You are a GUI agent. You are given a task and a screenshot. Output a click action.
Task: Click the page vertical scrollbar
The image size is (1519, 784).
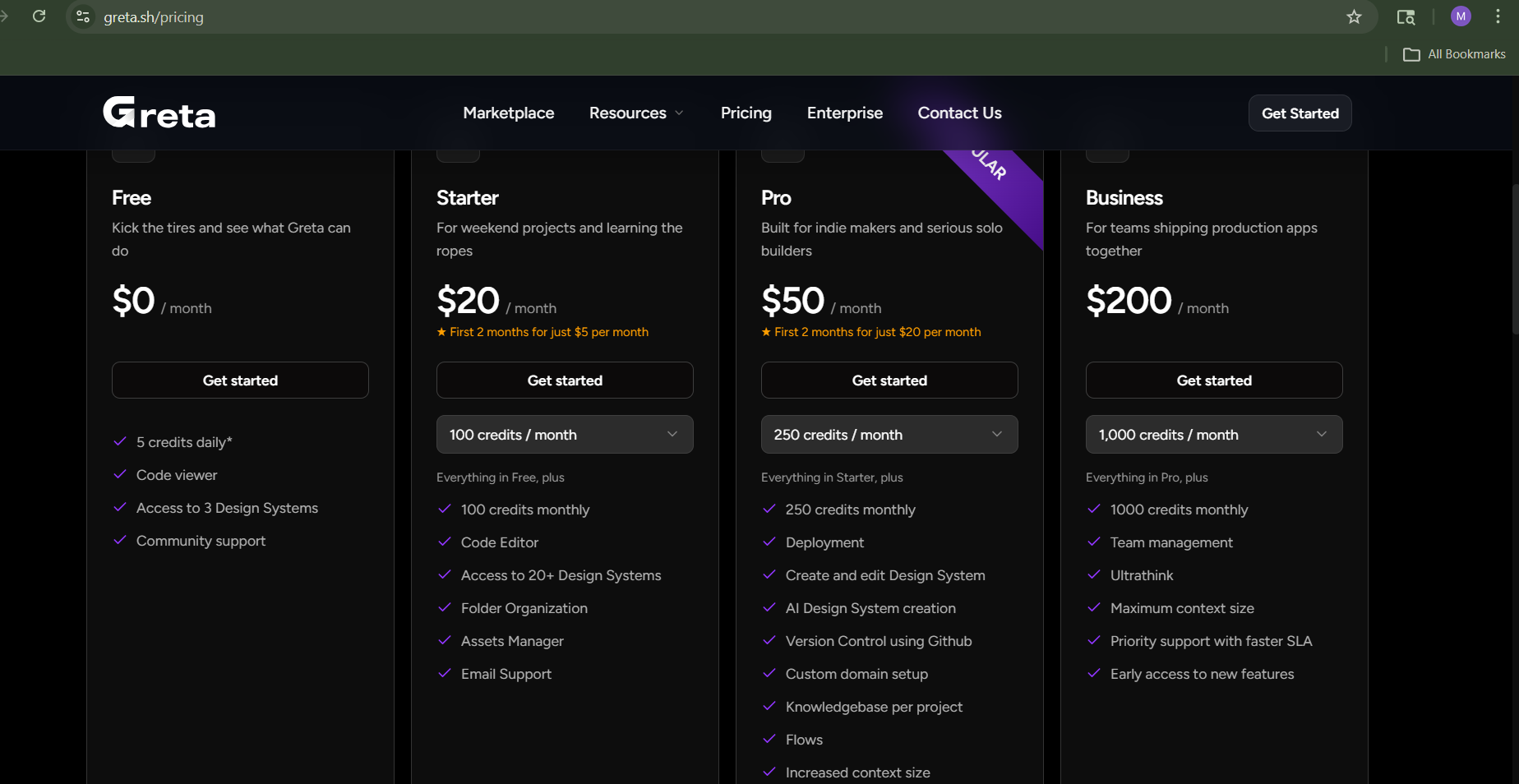(1515, 259)
